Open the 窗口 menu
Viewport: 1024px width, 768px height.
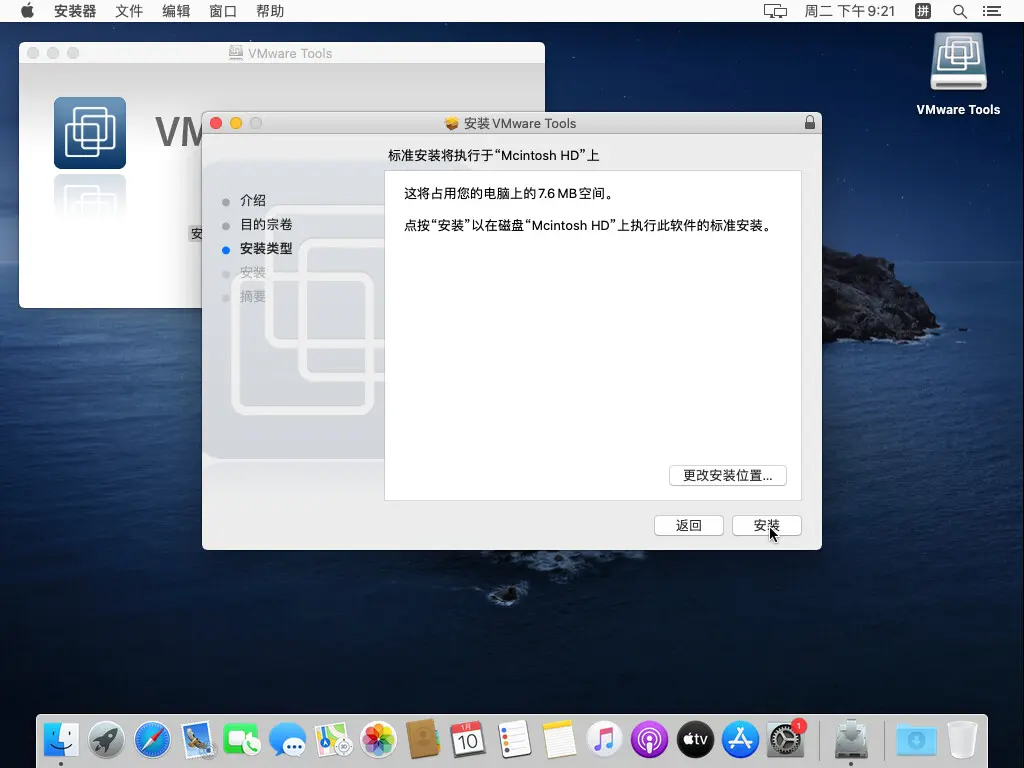pos(223,11)
